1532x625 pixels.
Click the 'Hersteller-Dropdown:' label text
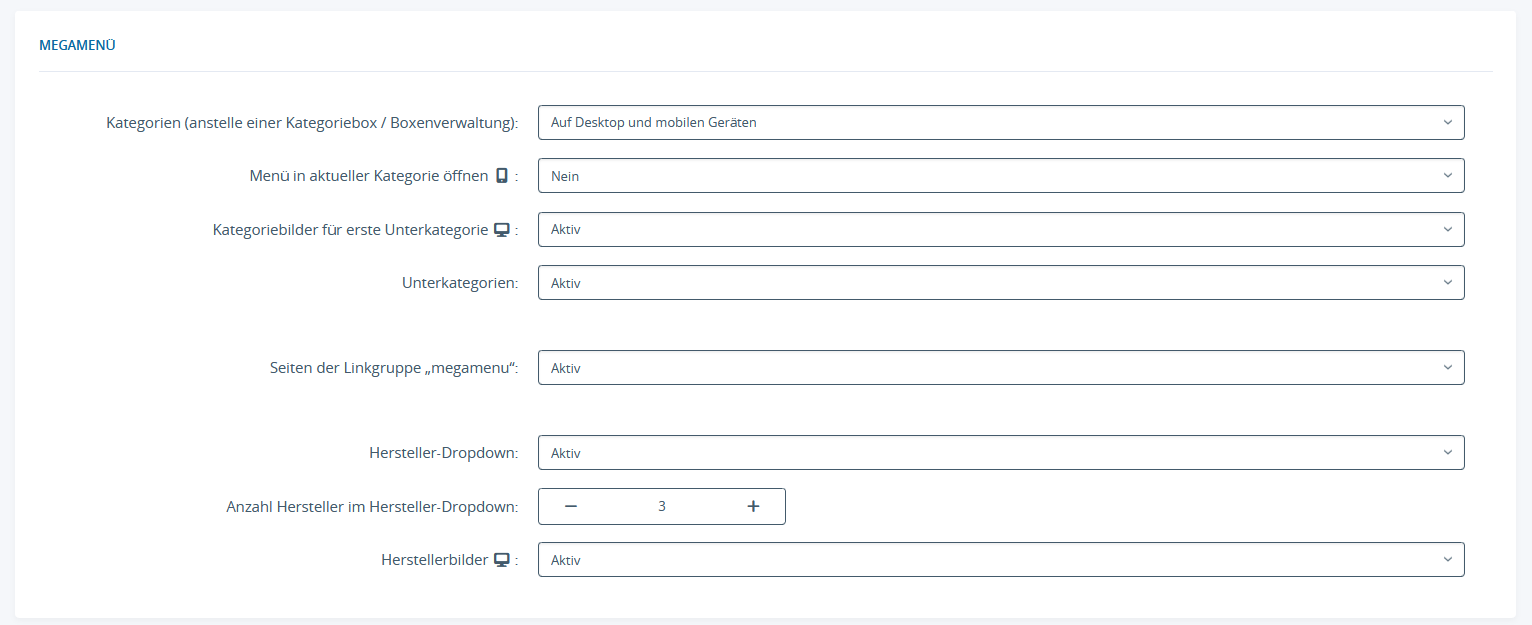point(443,453)
